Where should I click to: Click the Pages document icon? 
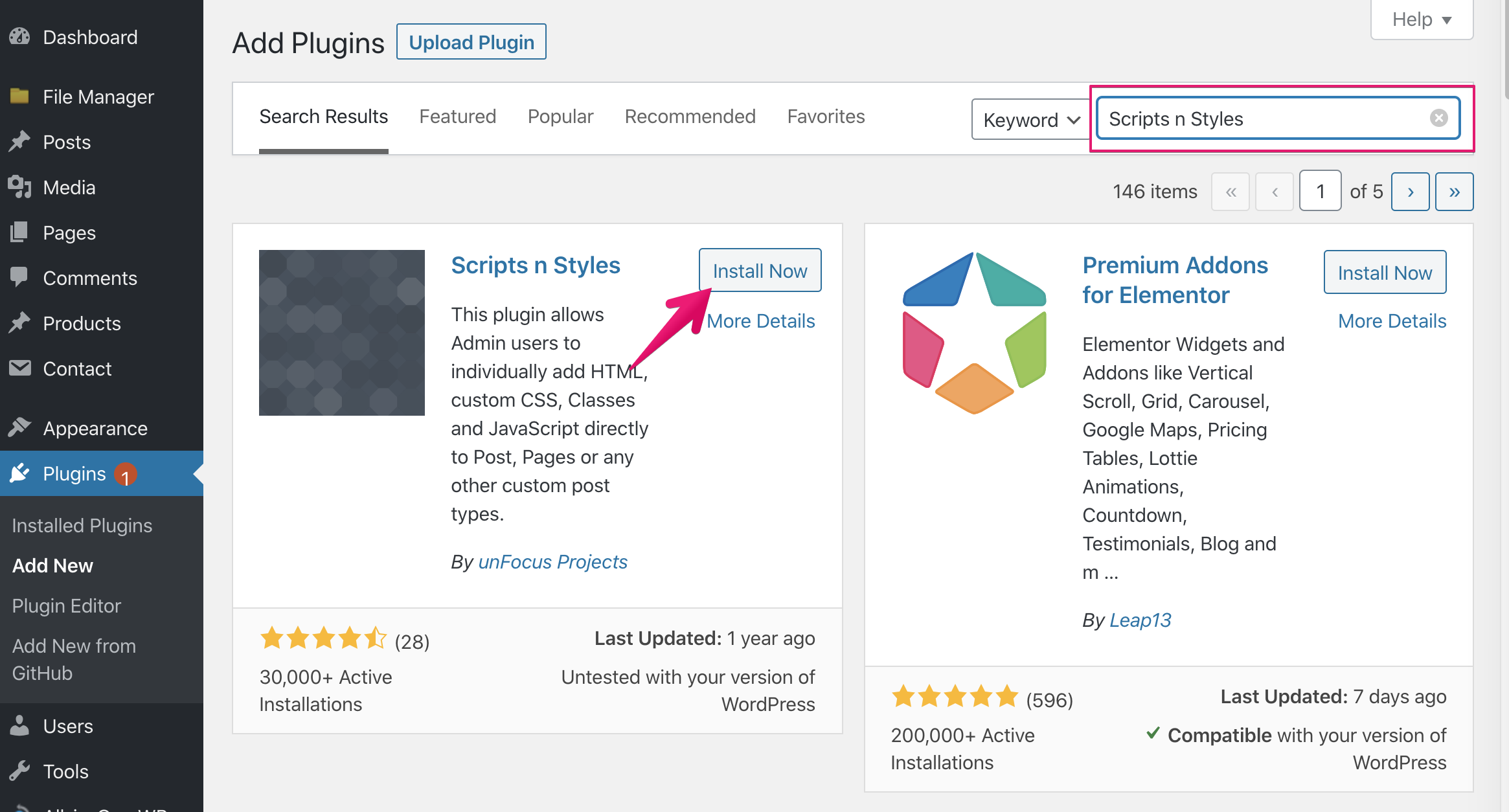(20, 232)
